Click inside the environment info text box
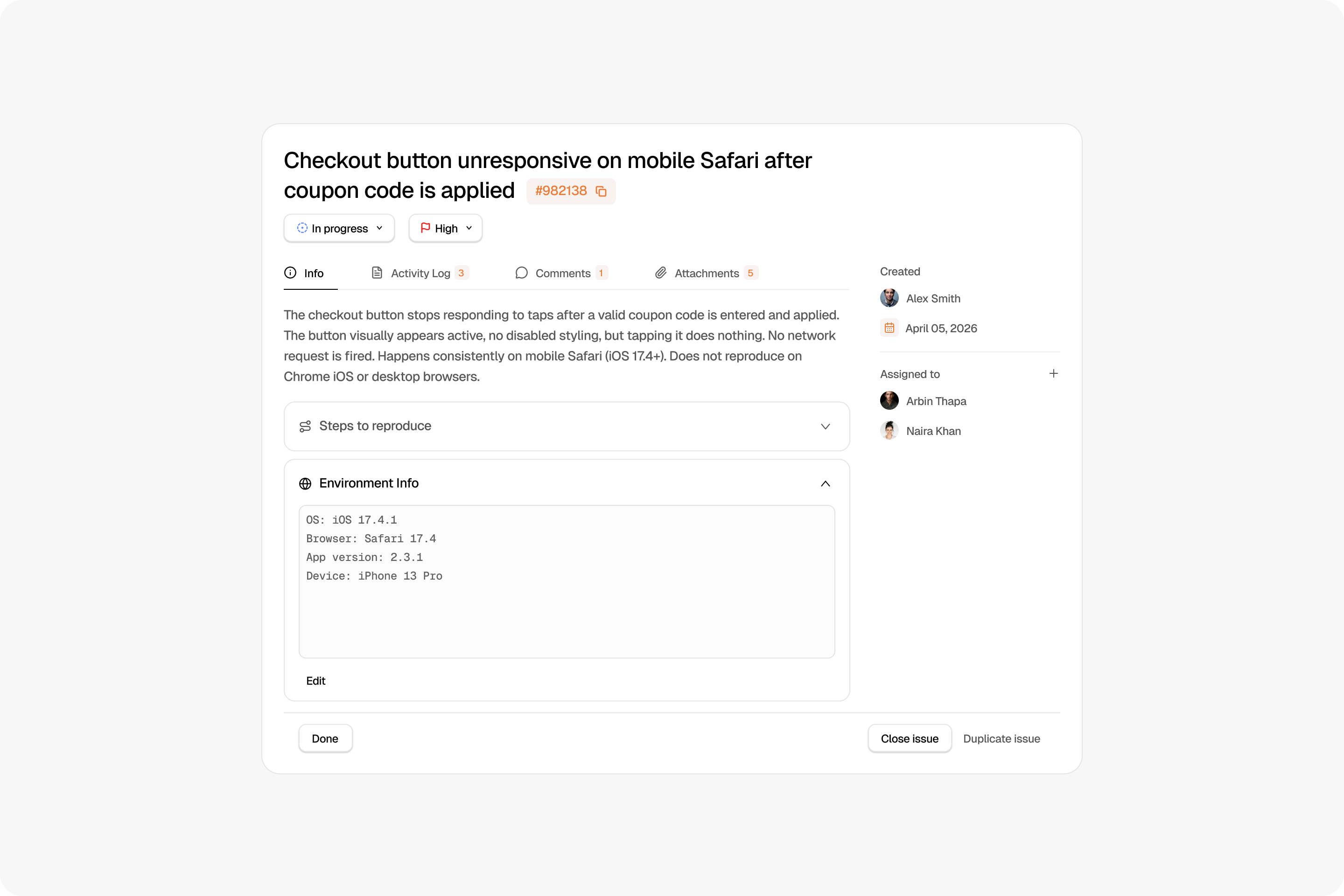Image resolution: width=1344 pixels, height=896 pixels. pyautogui.click(x=567, y=582)
